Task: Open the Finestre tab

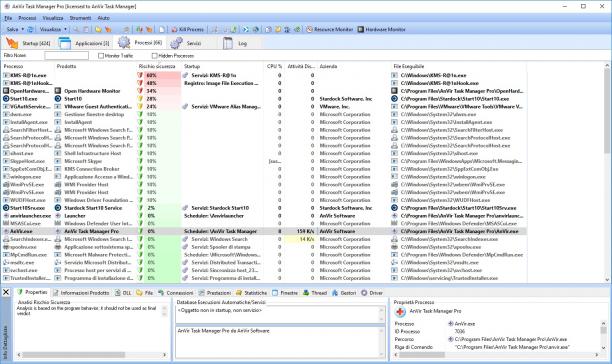Action: [x=285, y=293]
